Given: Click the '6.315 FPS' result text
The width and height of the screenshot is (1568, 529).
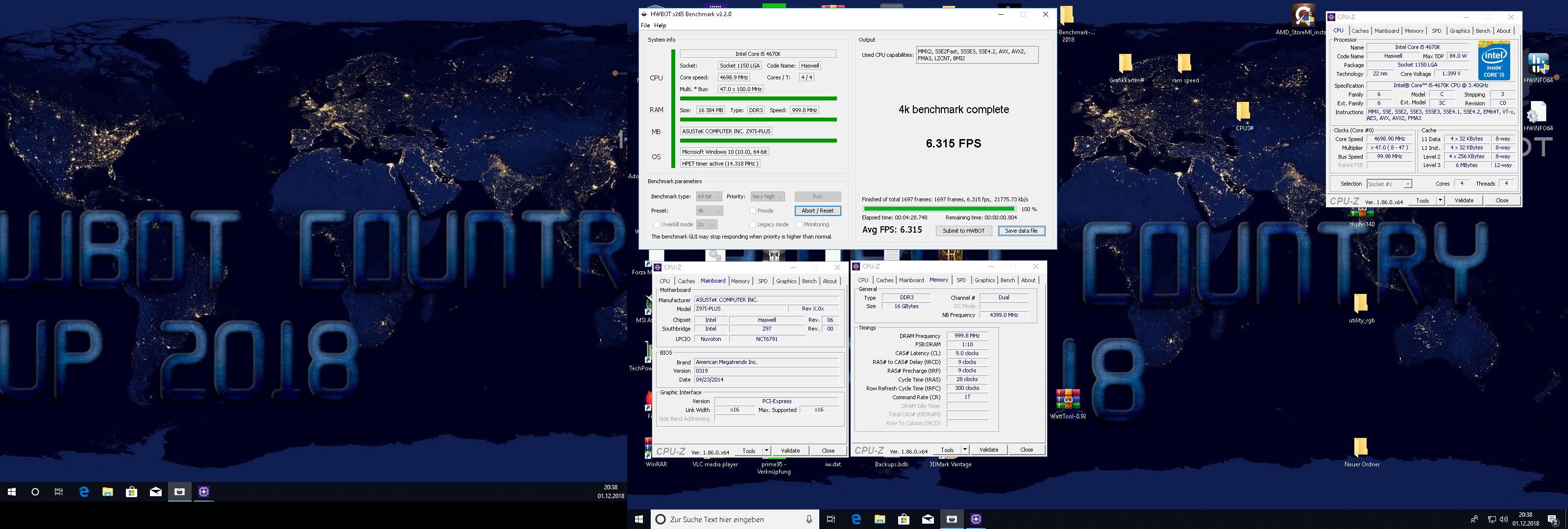Looking at the screenshot, I should 953,144.
